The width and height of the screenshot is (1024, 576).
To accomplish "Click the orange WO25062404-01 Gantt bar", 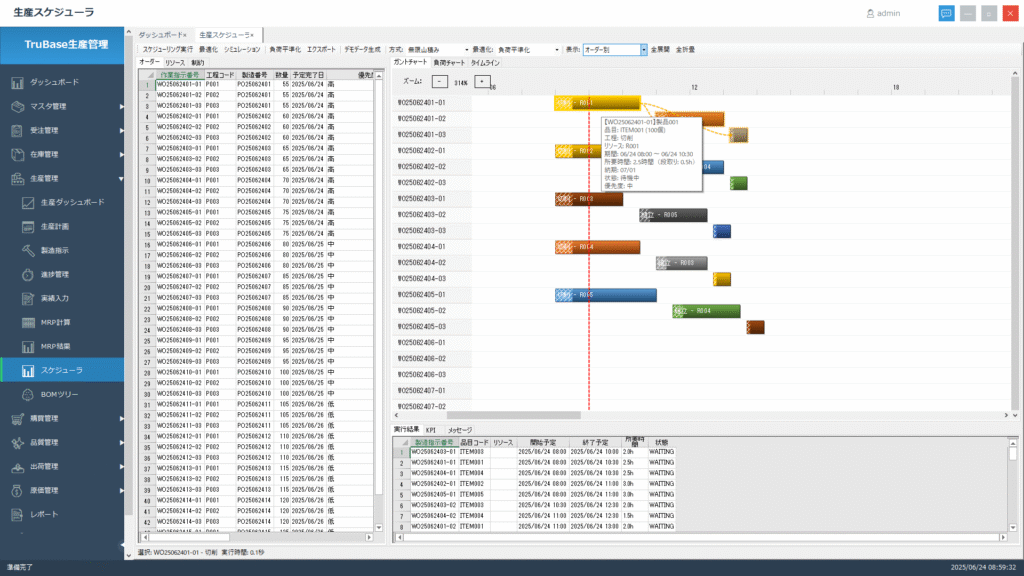I will click(x=597, y=247).
